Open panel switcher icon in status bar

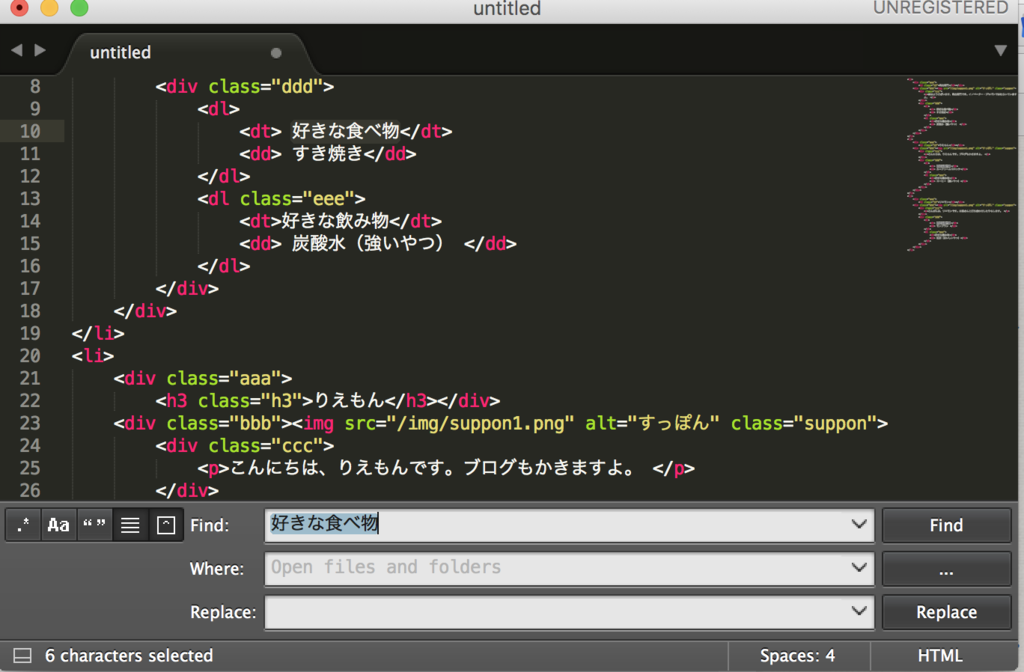(22, 656)
